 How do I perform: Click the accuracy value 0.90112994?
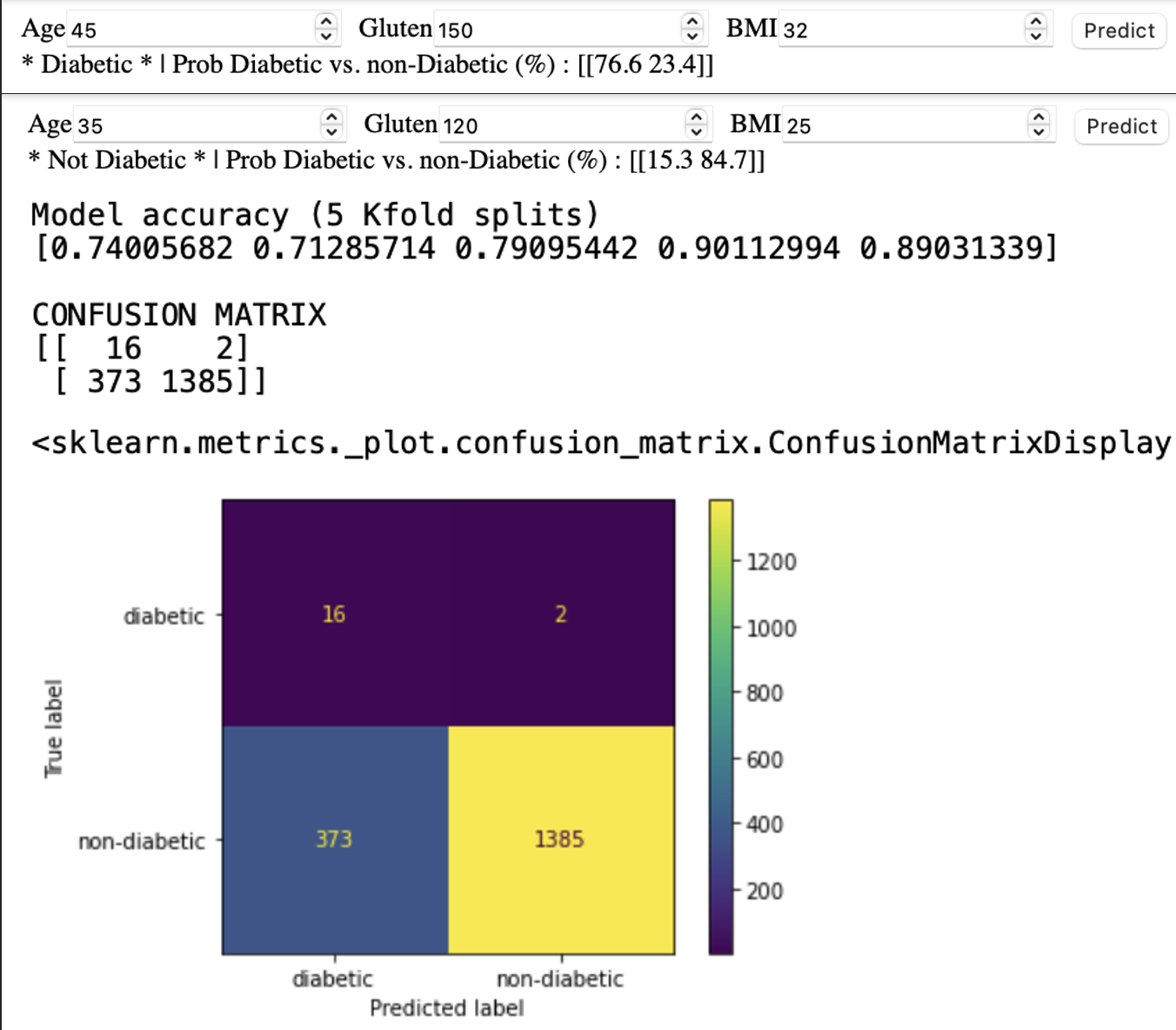point(749,249)
